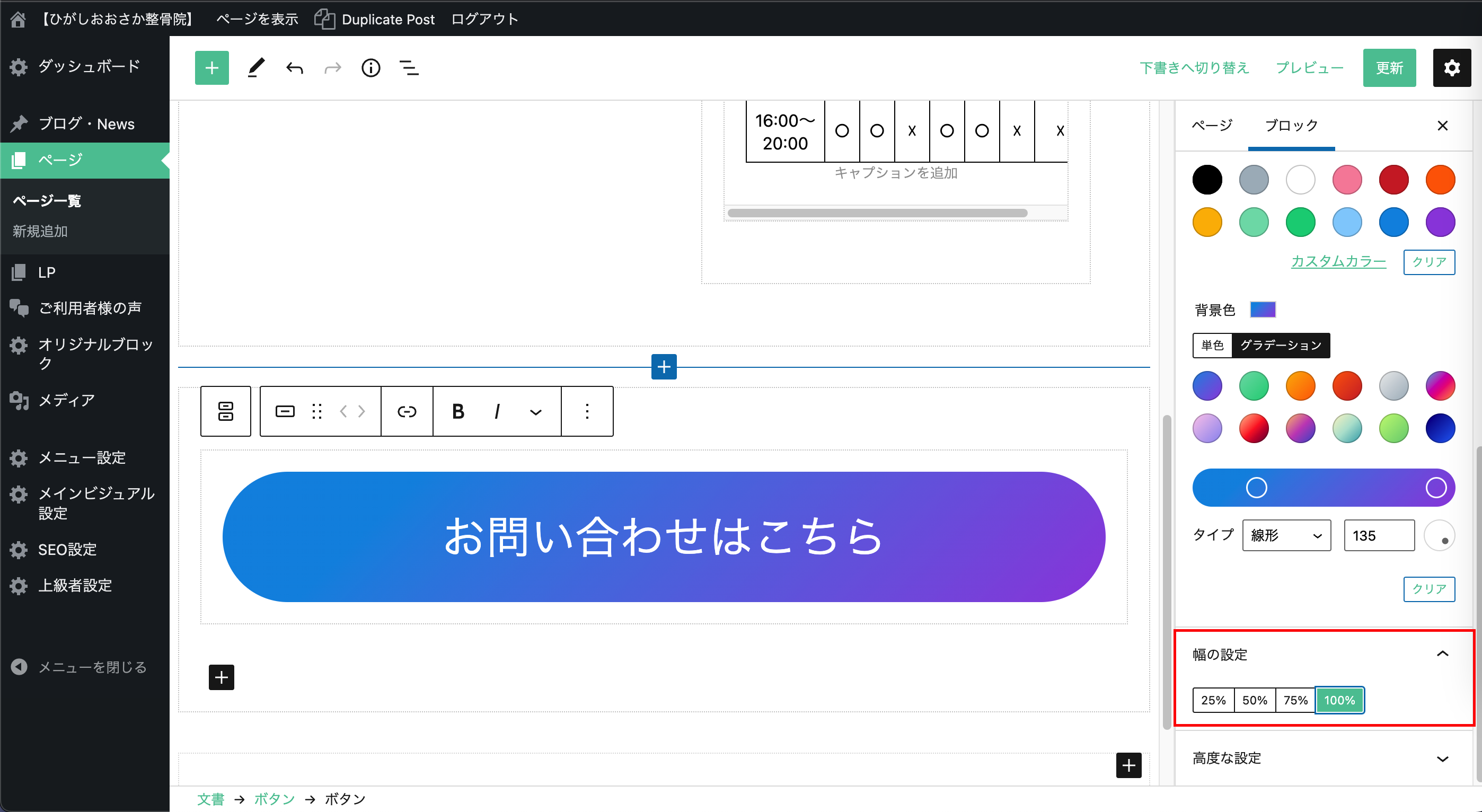Set button width to 50%
Image resolution: width=1482 pixels, height=812 pixels.
(x=1254, y=700)
